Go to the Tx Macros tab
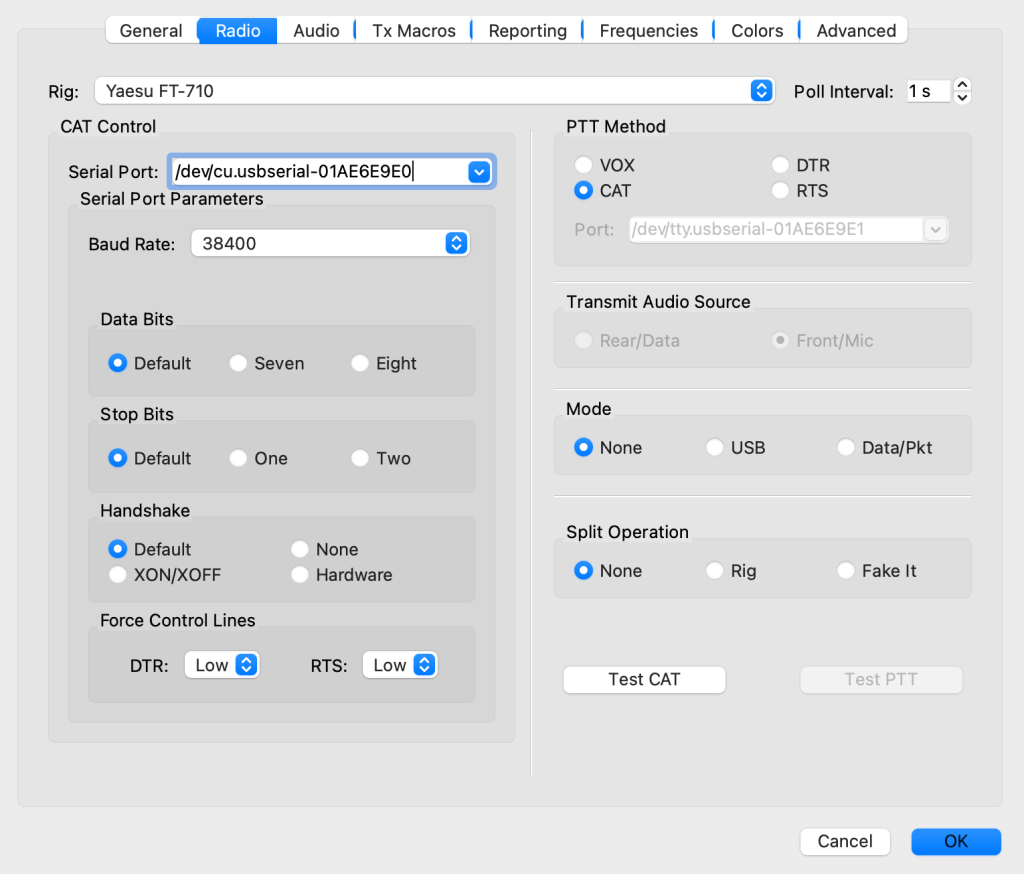Screen dimensions: 1024x874 413,31
